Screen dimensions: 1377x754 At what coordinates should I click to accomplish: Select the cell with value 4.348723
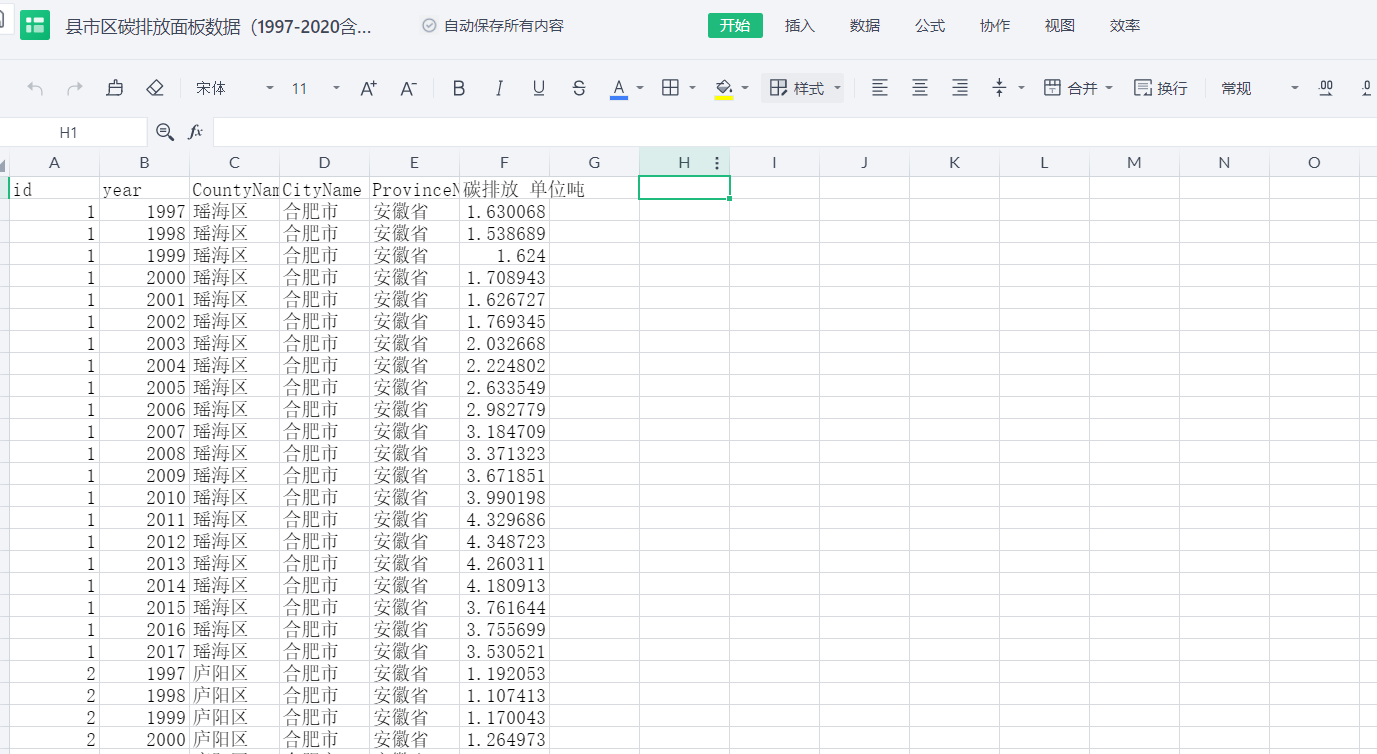point(505,540)
